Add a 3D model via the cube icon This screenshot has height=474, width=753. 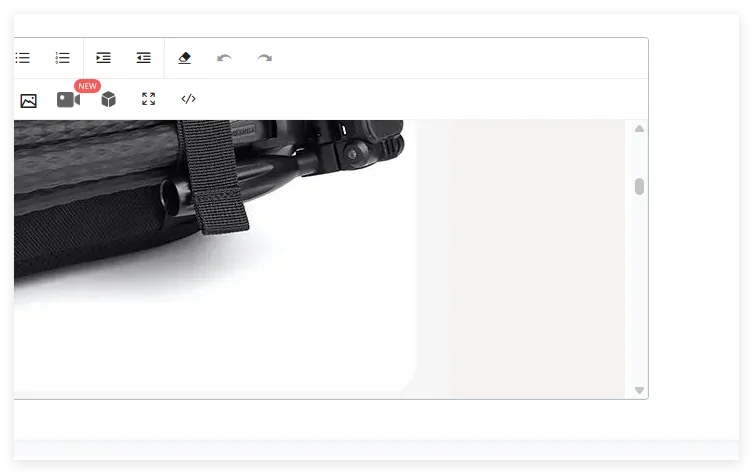click(x=109, y=99)
